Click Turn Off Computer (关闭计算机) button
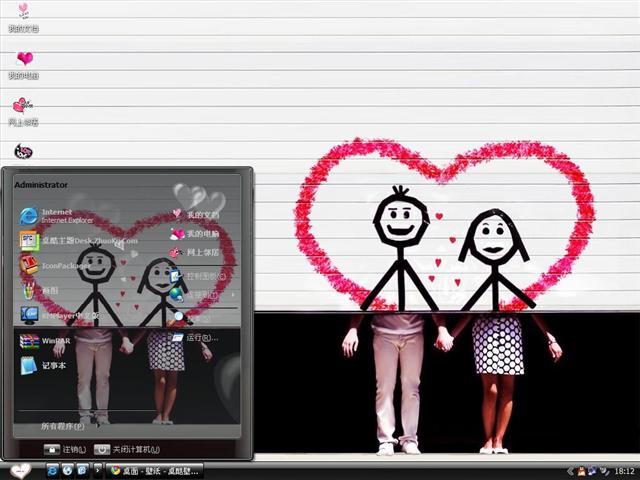The height and width of the screenshot is (480, 640). [x=127, y=449]
